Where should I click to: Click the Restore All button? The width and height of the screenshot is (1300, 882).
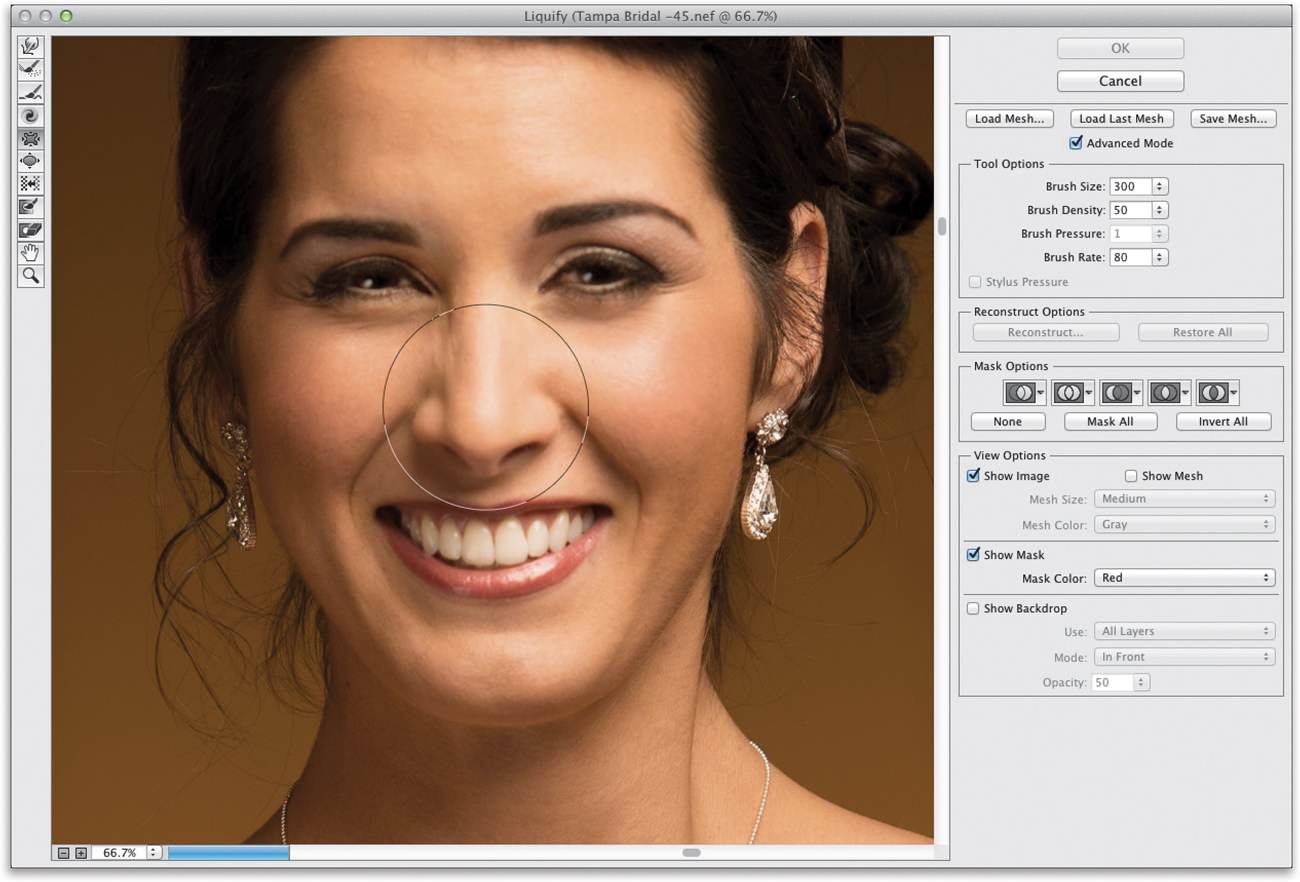click(1202, 333)
